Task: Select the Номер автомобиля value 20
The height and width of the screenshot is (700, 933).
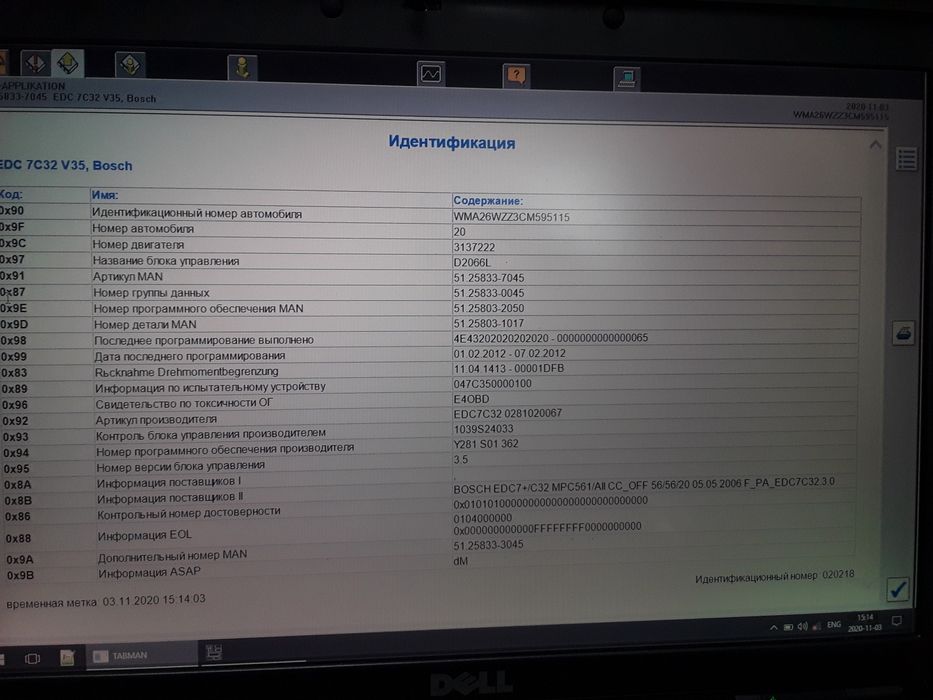Action: pos(459,232)
